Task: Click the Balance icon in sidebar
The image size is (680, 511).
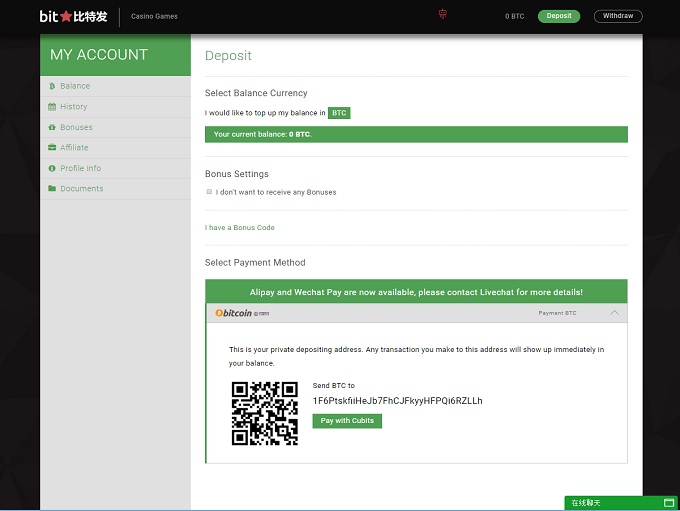Action: coord(52,86)
